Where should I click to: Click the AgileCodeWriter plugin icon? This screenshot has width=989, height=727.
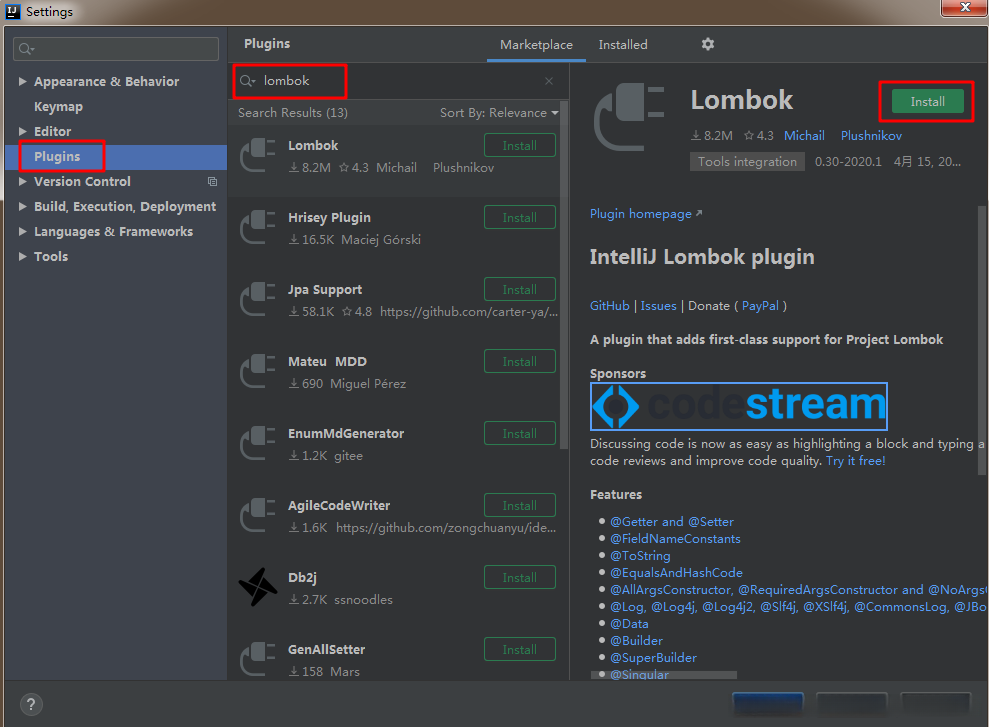click(257, 515)
